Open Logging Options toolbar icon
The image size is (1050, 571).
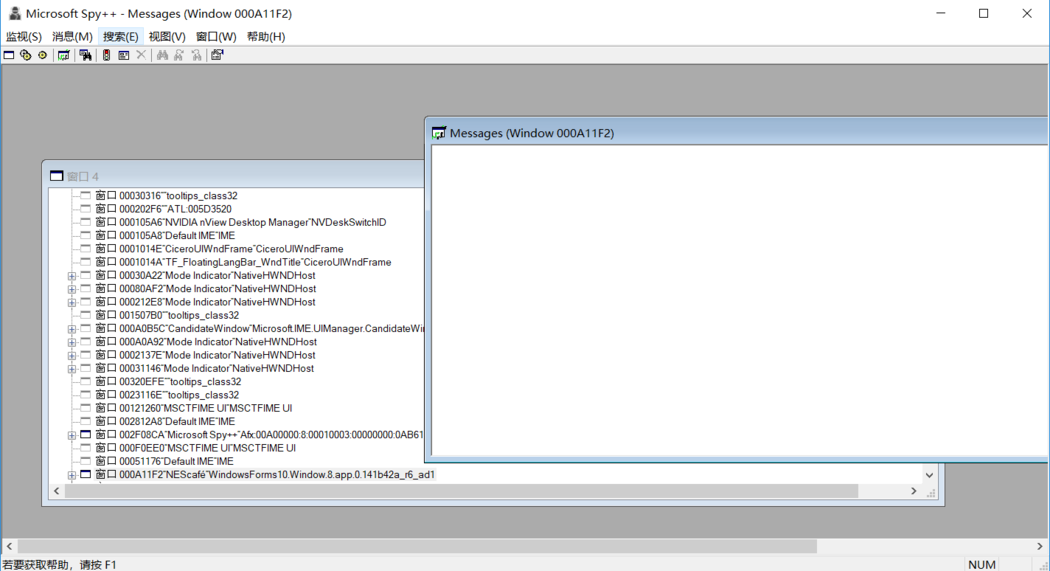[124, 55]
